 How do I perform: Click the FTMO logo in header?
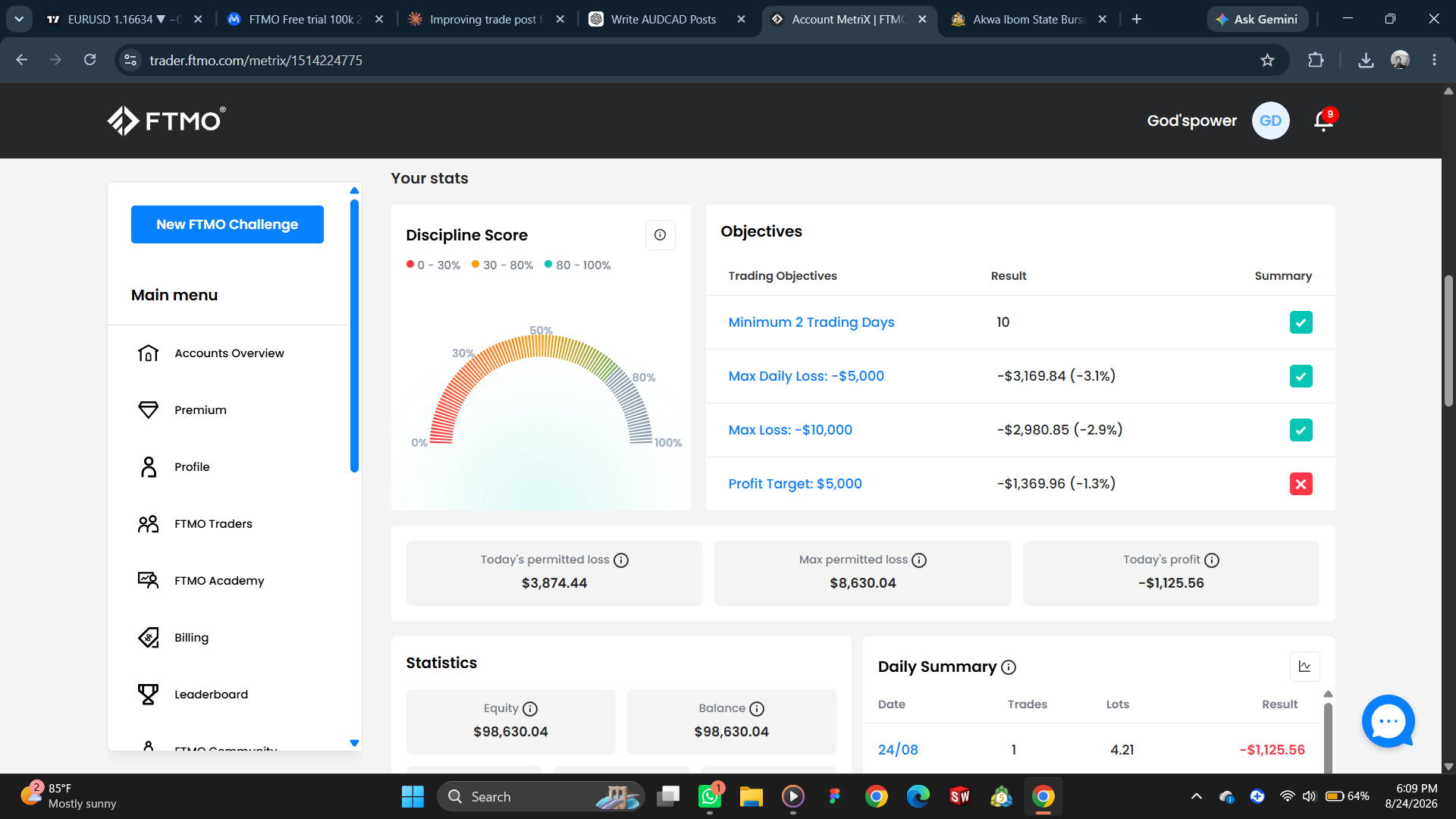point(166,121)
